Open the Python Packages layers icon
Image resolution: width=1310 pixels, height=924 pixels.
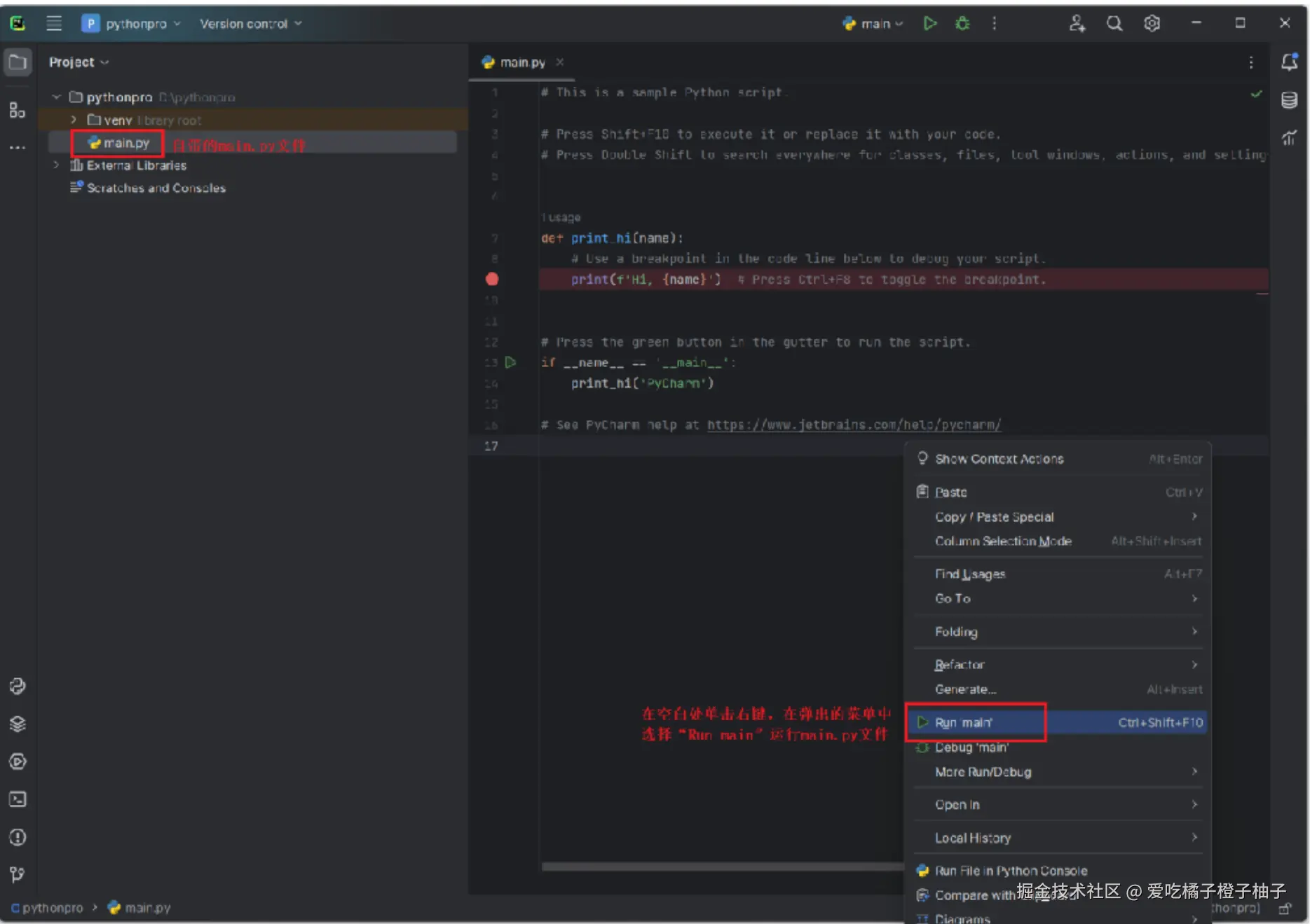18,724
